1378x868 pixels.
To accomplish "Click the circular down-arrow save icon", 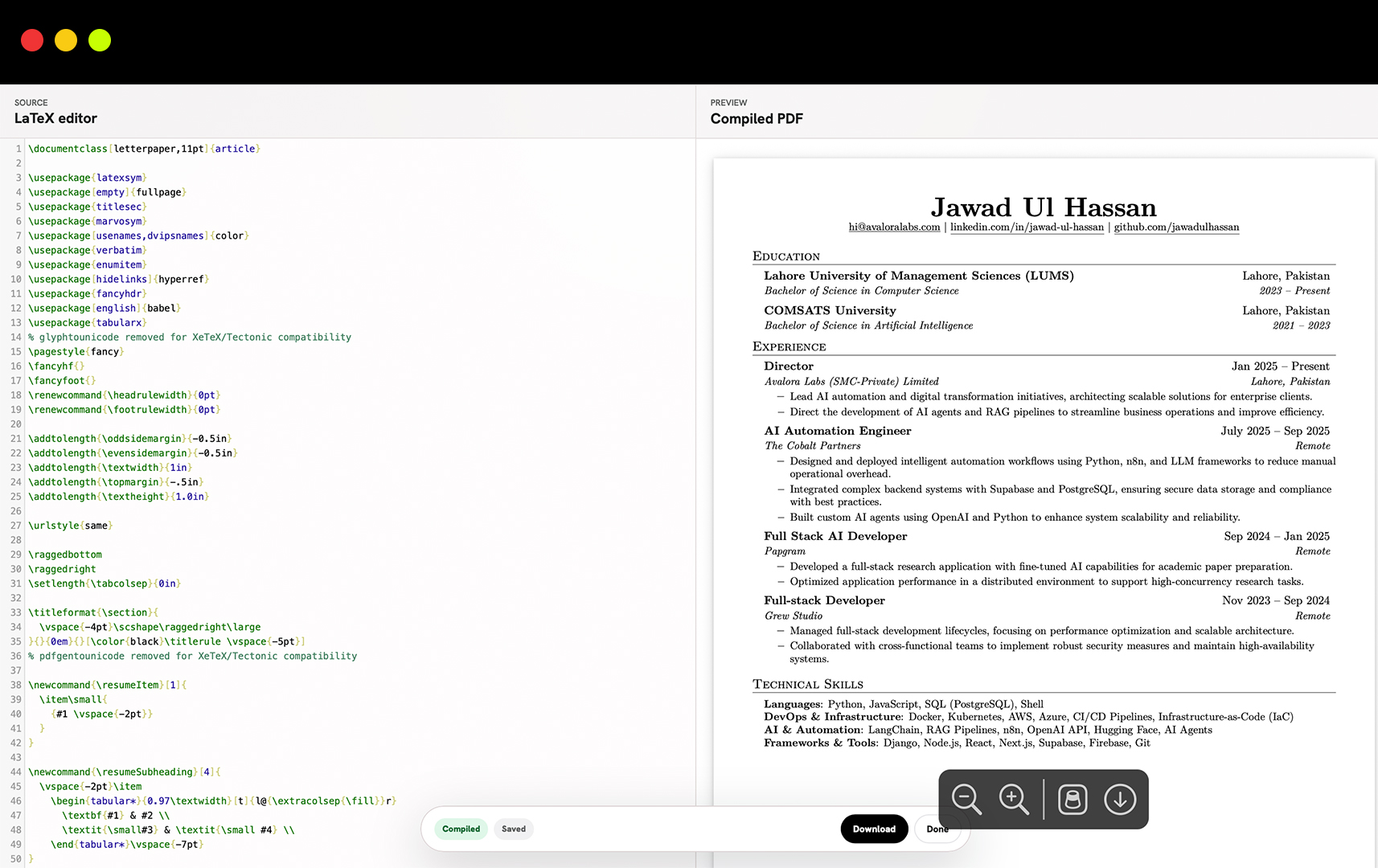I will (1120, 800).
